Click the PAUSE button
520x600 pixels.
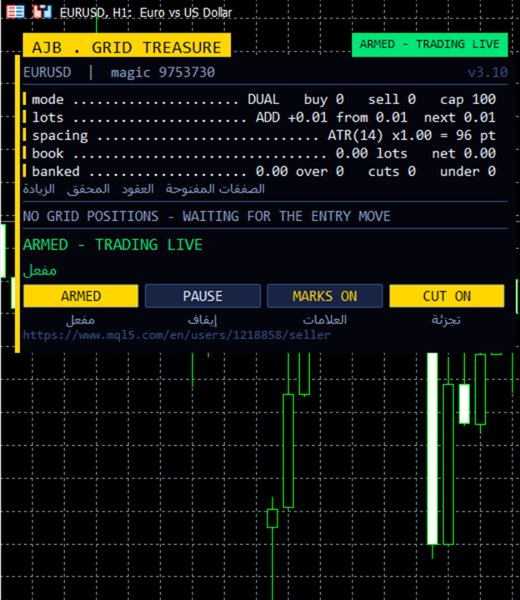click(203, 296)
